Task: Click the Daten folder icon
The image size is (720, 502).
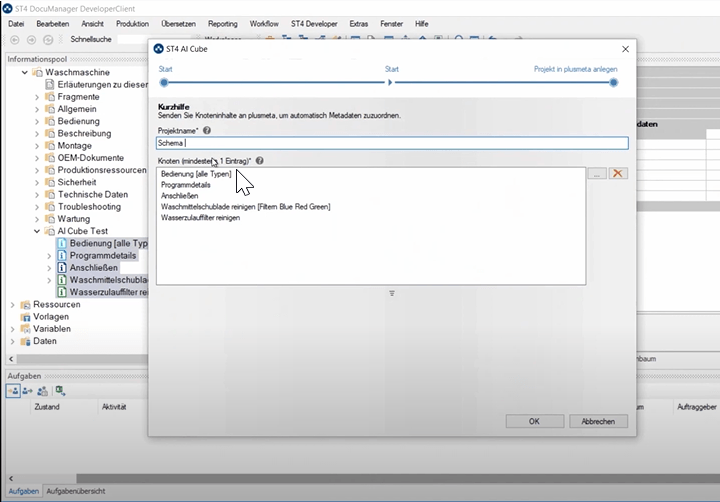Action: pyautogui.click(x=26, y=341)
